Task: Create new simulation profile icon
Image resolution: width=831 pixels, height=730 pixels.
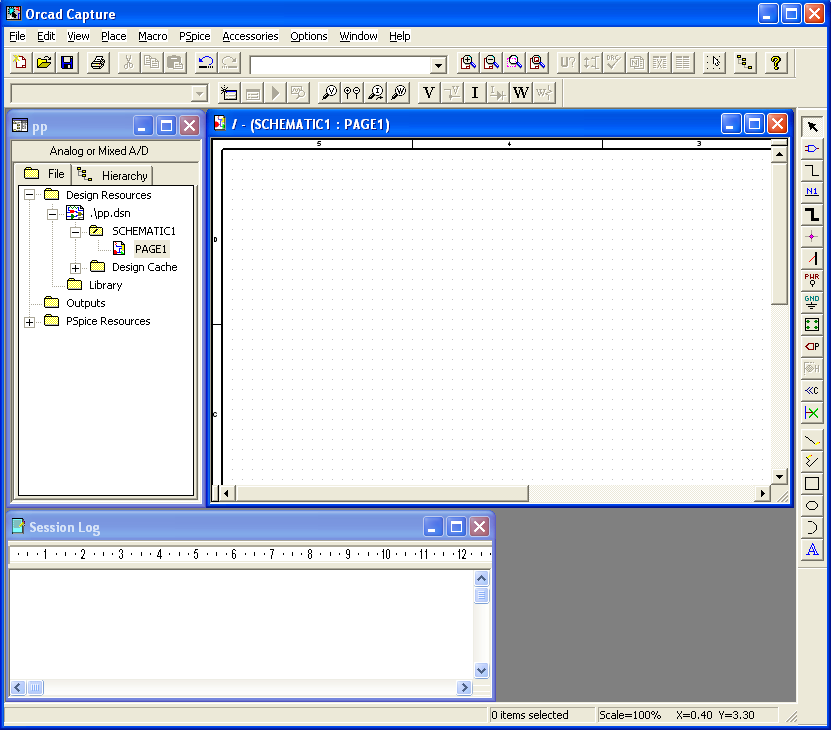Action: pyautogui.click(x=229, y=93)
